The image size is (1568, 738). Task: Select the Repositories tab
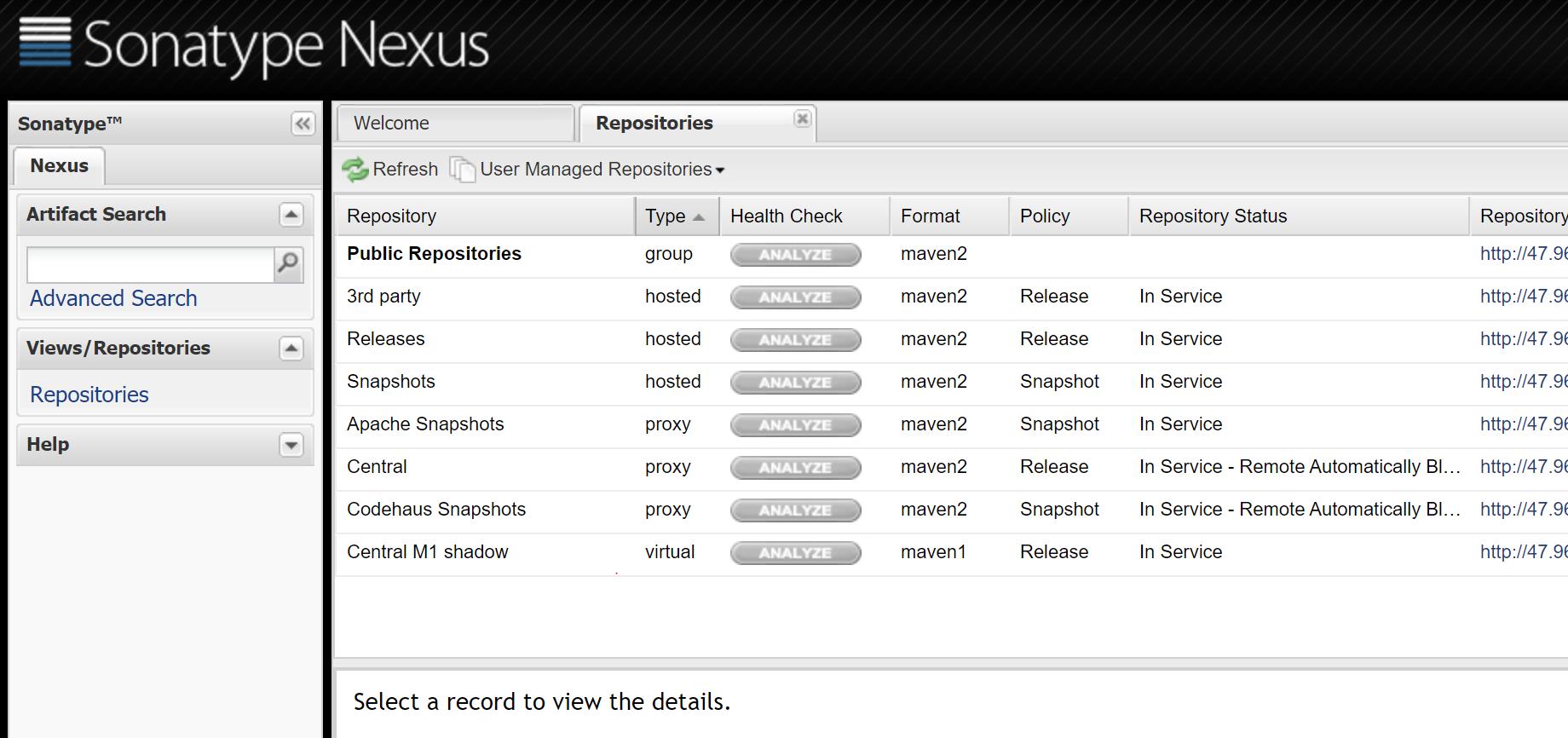click(697, 124)
